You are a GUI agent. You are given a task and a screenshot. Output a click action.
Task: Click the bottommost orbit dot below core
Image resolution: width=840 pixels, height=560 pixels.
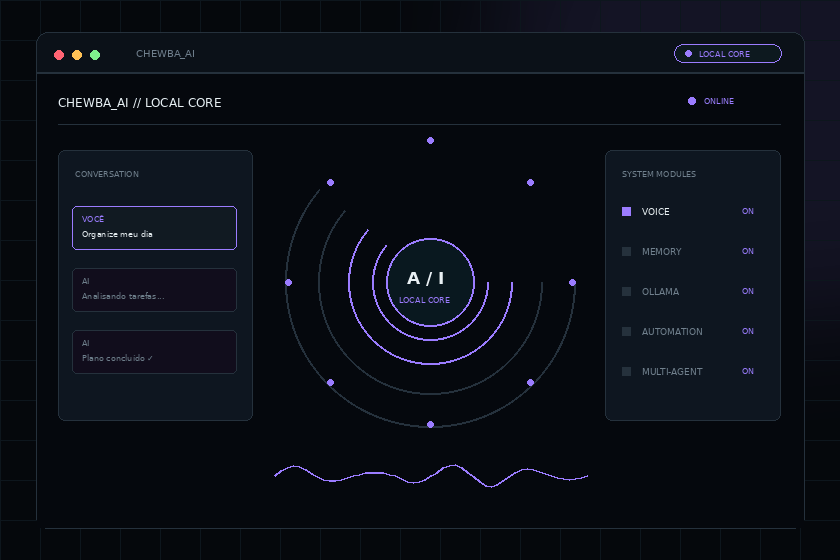click(430, 424)
